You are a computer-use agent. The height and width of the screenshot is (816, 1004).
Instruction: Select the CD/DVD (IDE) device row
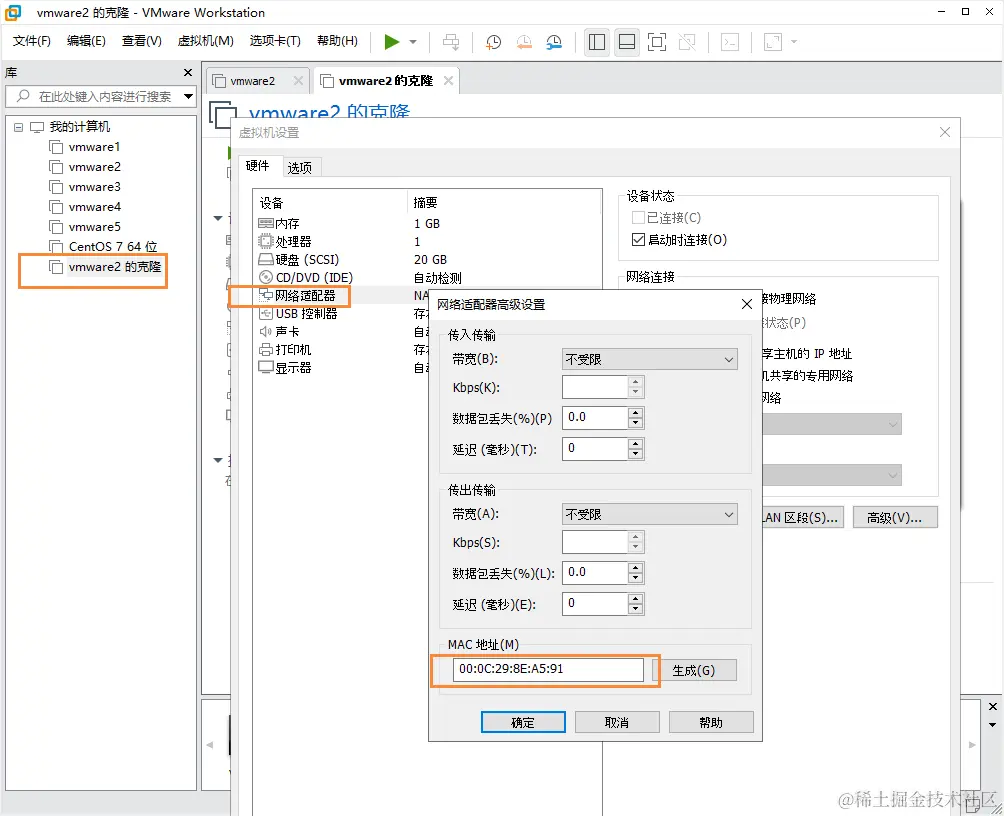pos(427,277)
